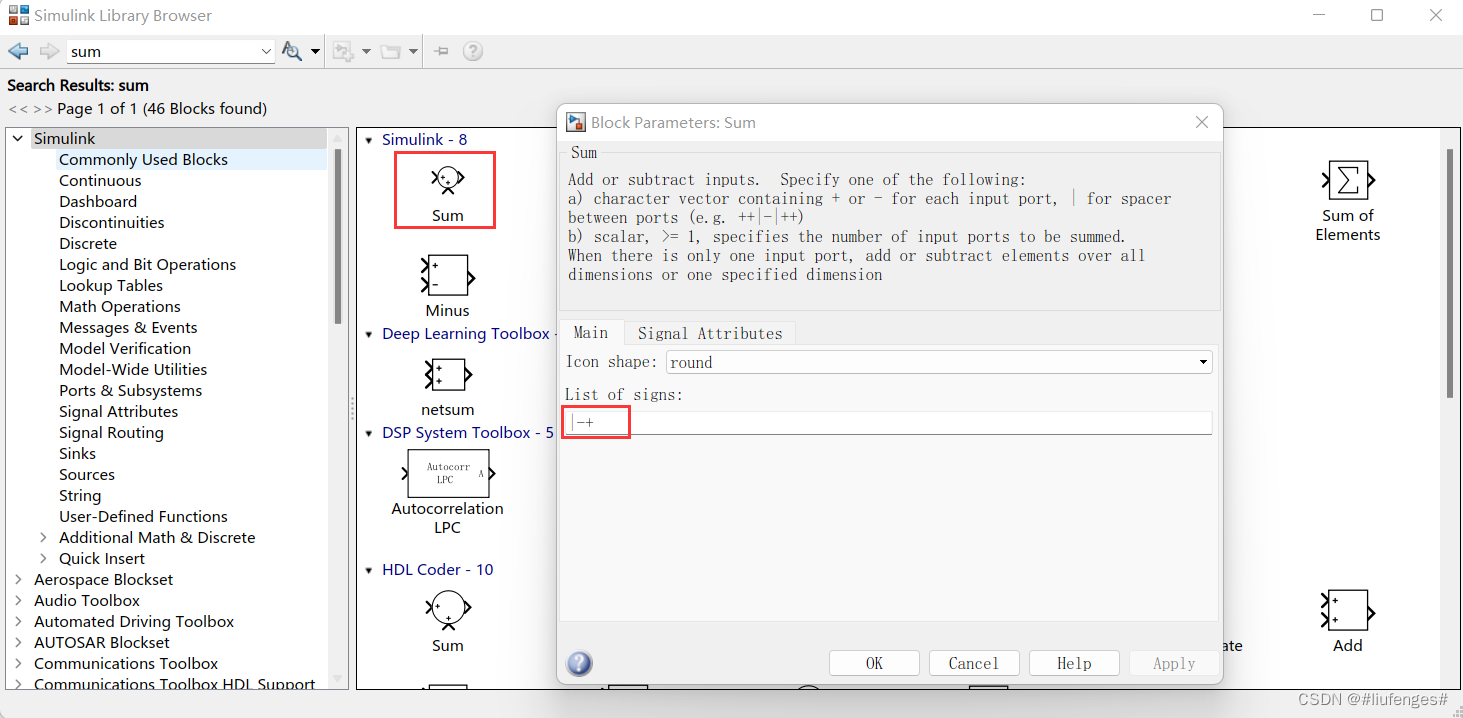
Task: Select Dashboard library in tree
Action: 98,202
